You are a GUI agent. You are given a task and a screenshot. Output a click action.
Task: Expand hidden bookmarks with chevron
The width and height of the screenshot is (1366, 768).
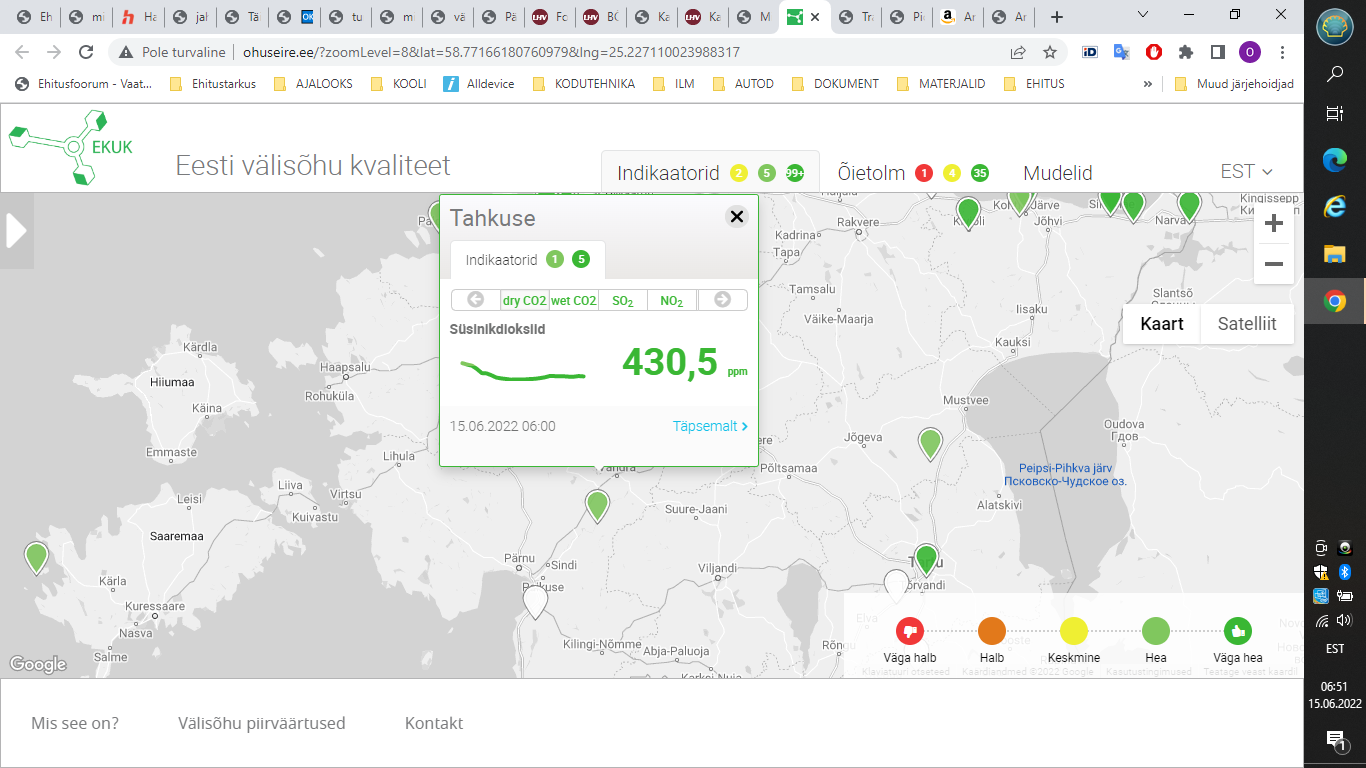coord(1147,84)
